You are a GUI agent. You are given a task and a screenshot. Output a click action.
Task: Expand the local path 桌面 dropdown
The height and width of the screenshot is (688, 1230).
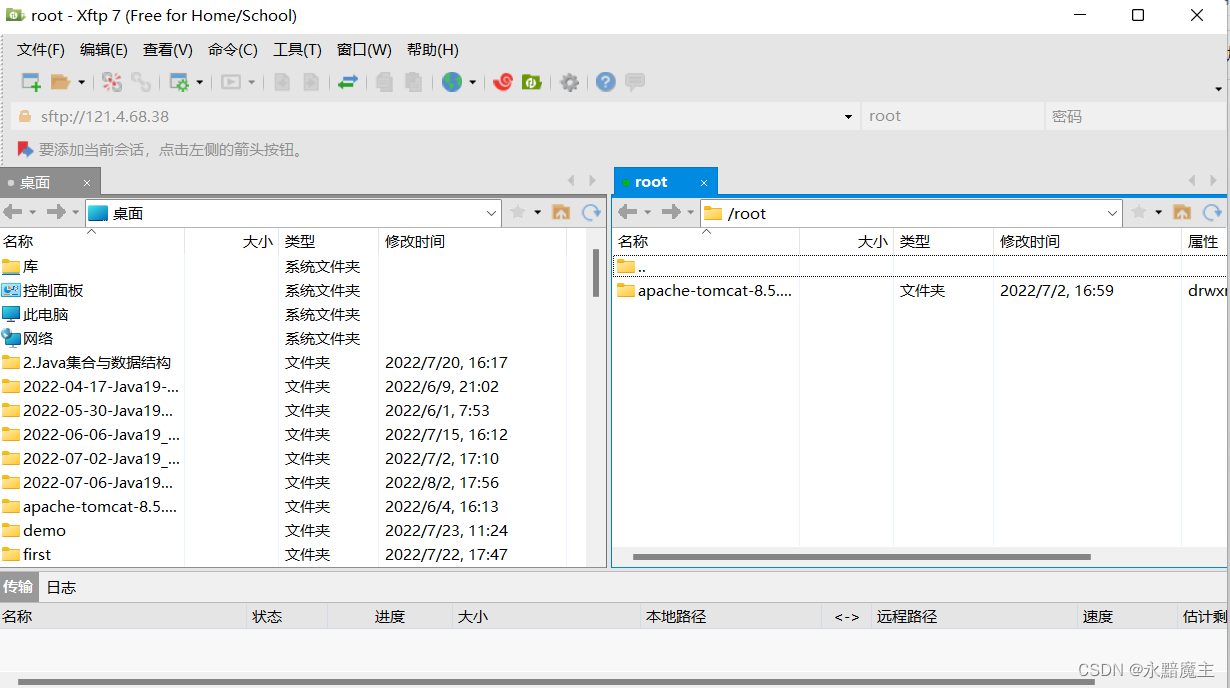491,213
